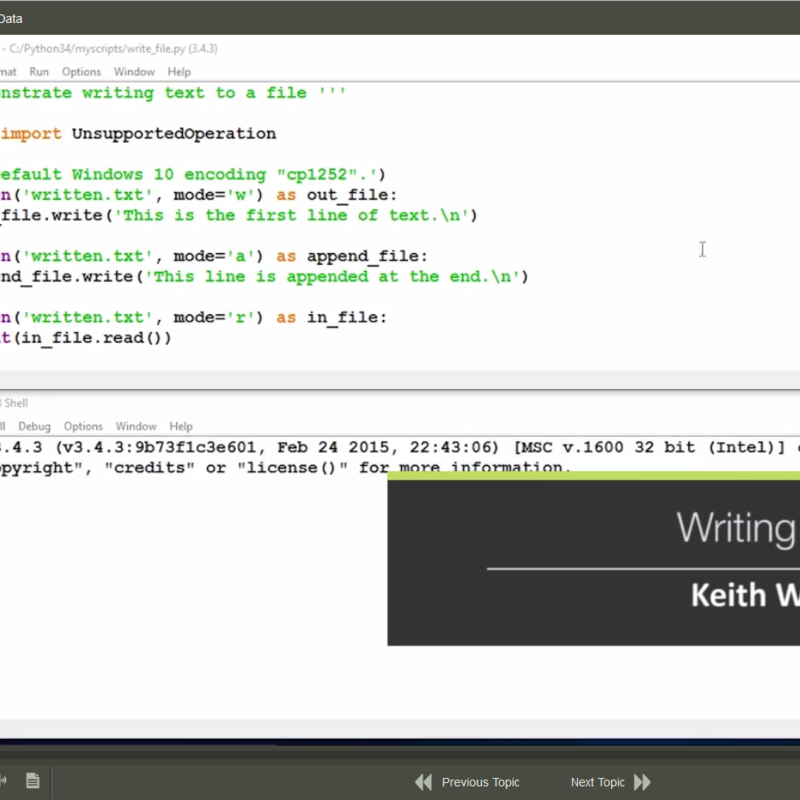The width and height of the screenshot is (800, 800).
Task: Click the "credits" text in the Shell
Action: (149, 468)
